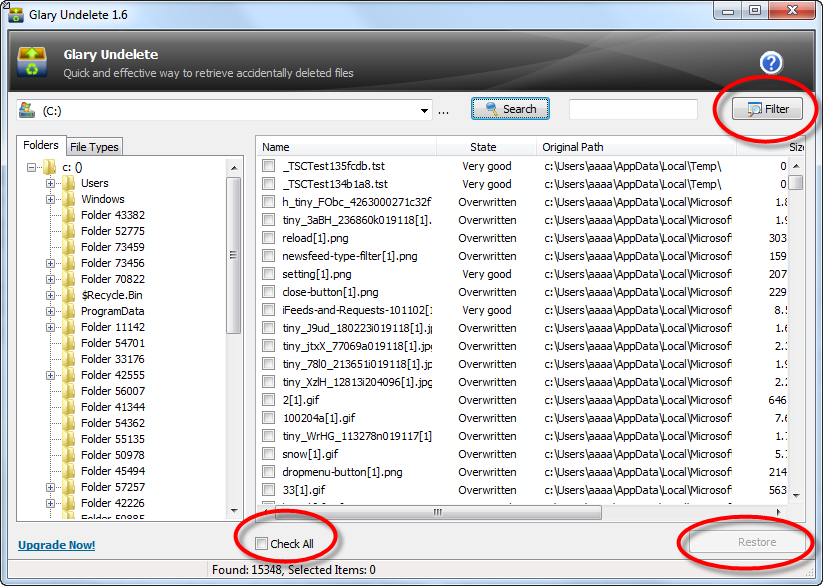The width and height of the screenshot is (823, 586).
Task: Tick the snow[1].gif checkbox
Action: point(268,454)
